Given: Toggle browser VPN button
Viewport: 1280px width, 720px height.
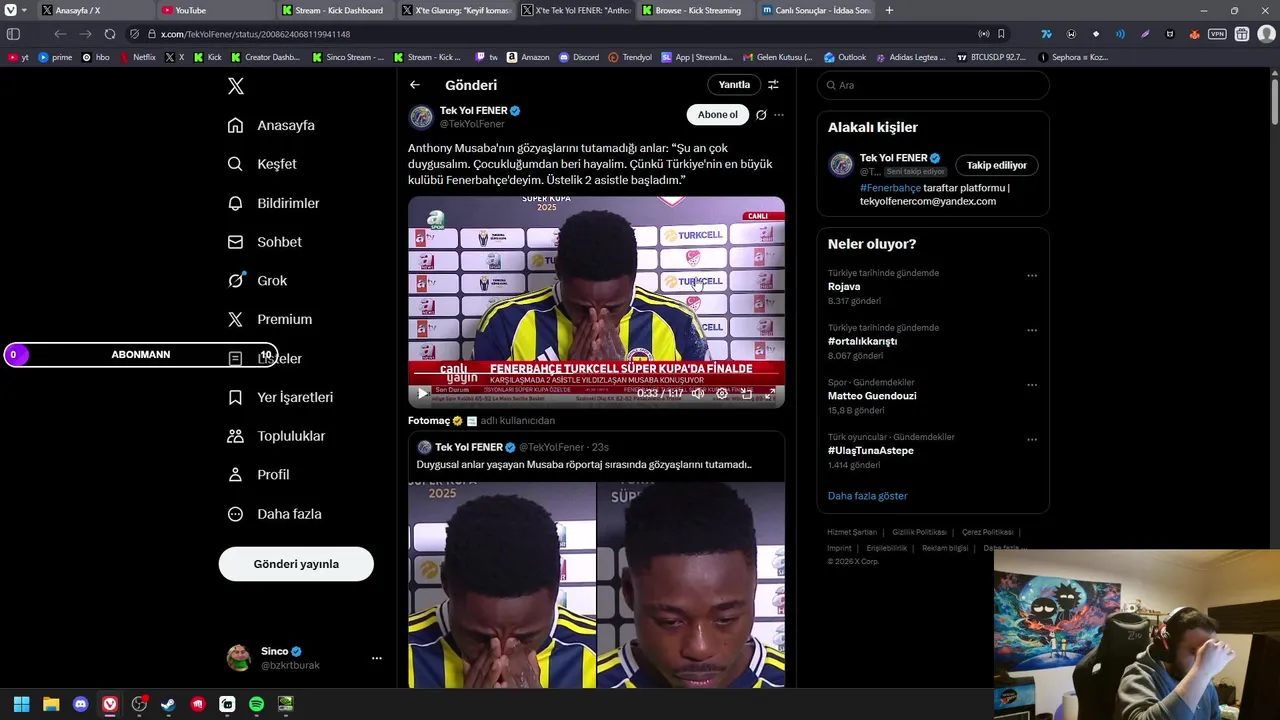Looking at the screenshot, I should pyautogui.click(x=1217, y=34).
